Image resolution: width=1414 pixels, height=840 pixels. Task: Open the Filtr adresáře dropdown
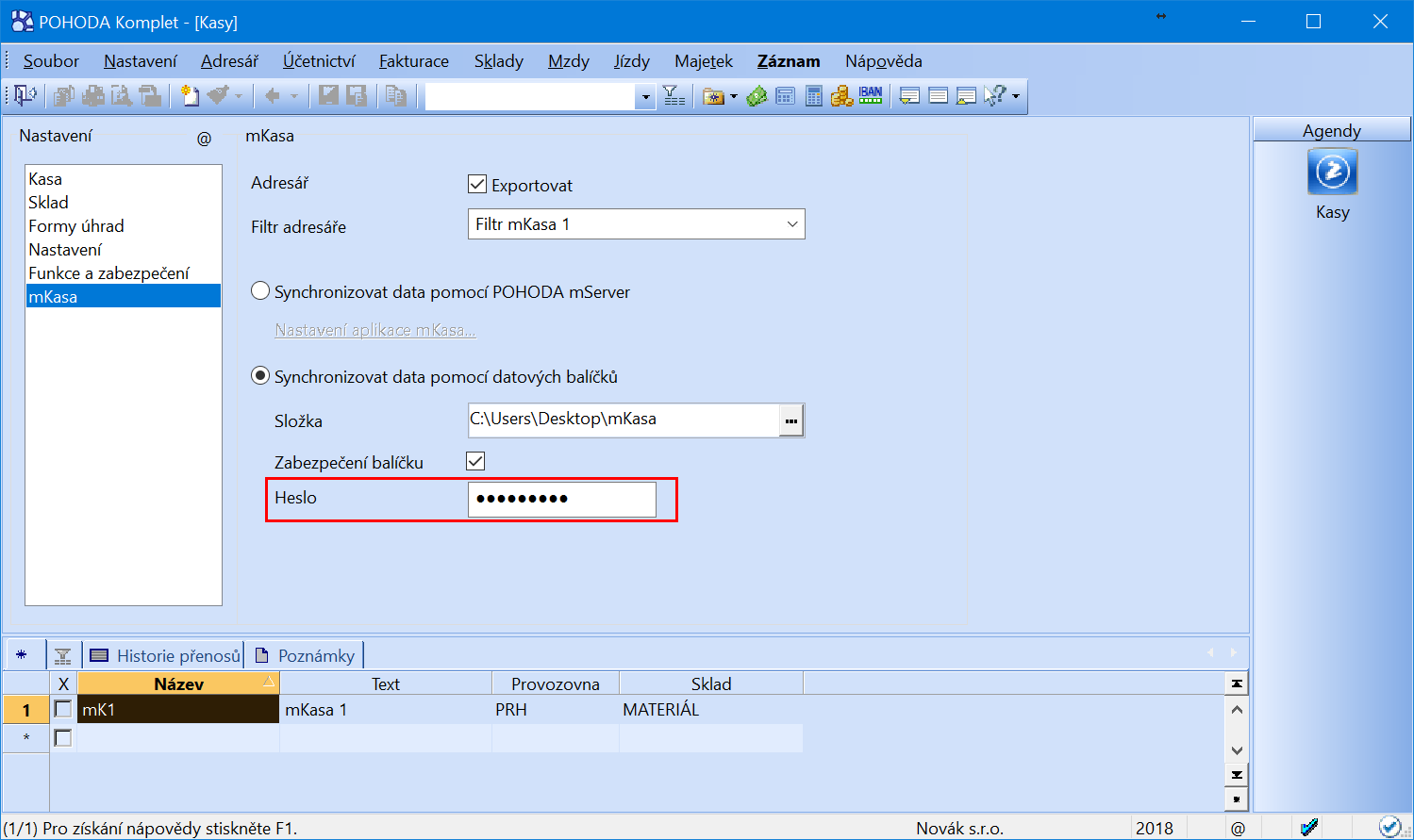(x=791, y=224)
